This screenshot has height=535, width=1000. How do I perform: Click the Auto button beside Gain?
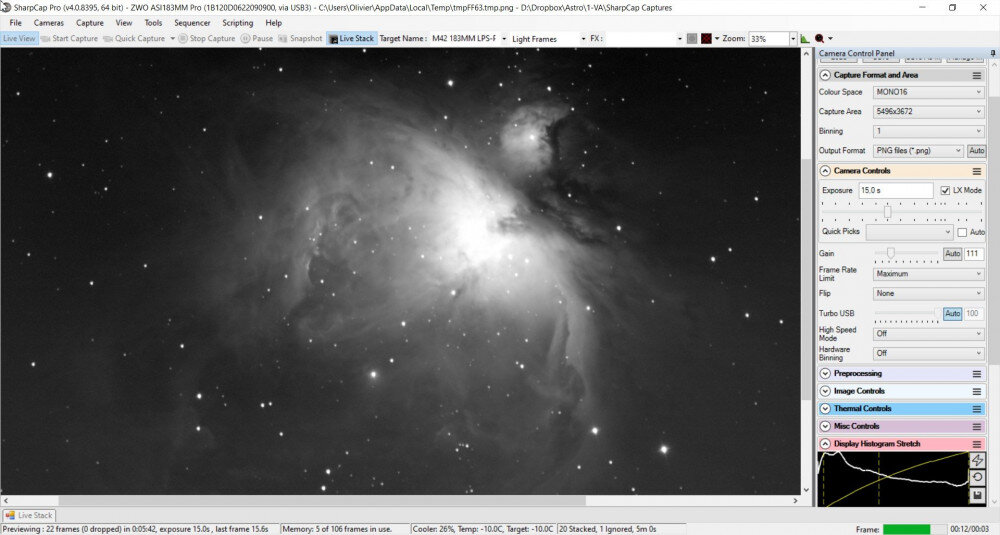(x=952, y=254)
